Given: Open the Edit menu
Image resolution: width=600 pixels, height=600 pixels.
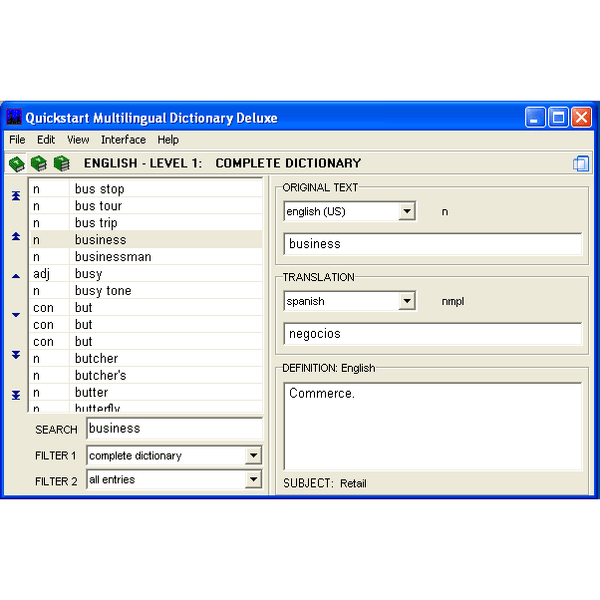Looking at the screenshot, I should click(x=46, y=140).
